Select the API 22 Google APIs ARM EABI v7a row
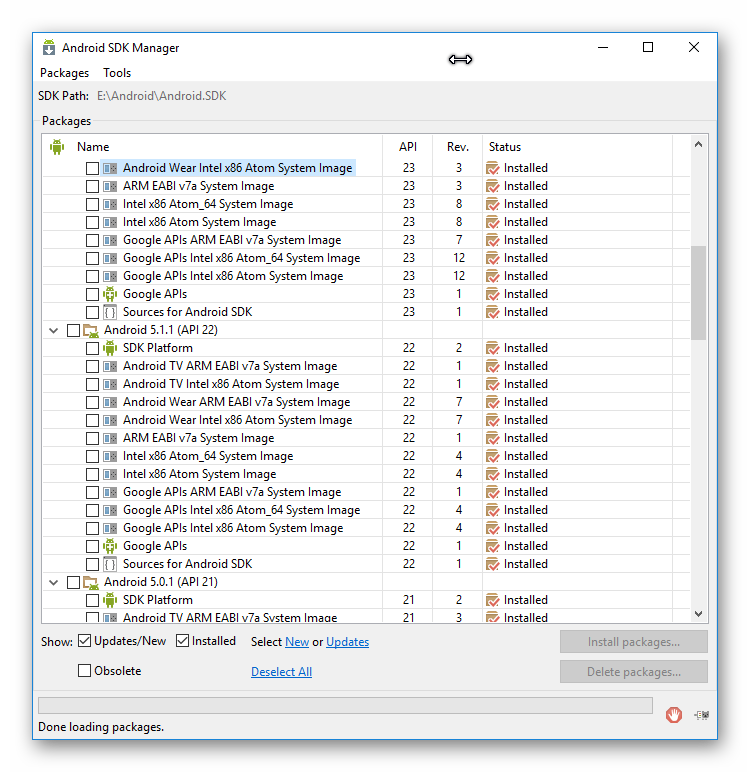750x772 pixels. pos(366,492)
